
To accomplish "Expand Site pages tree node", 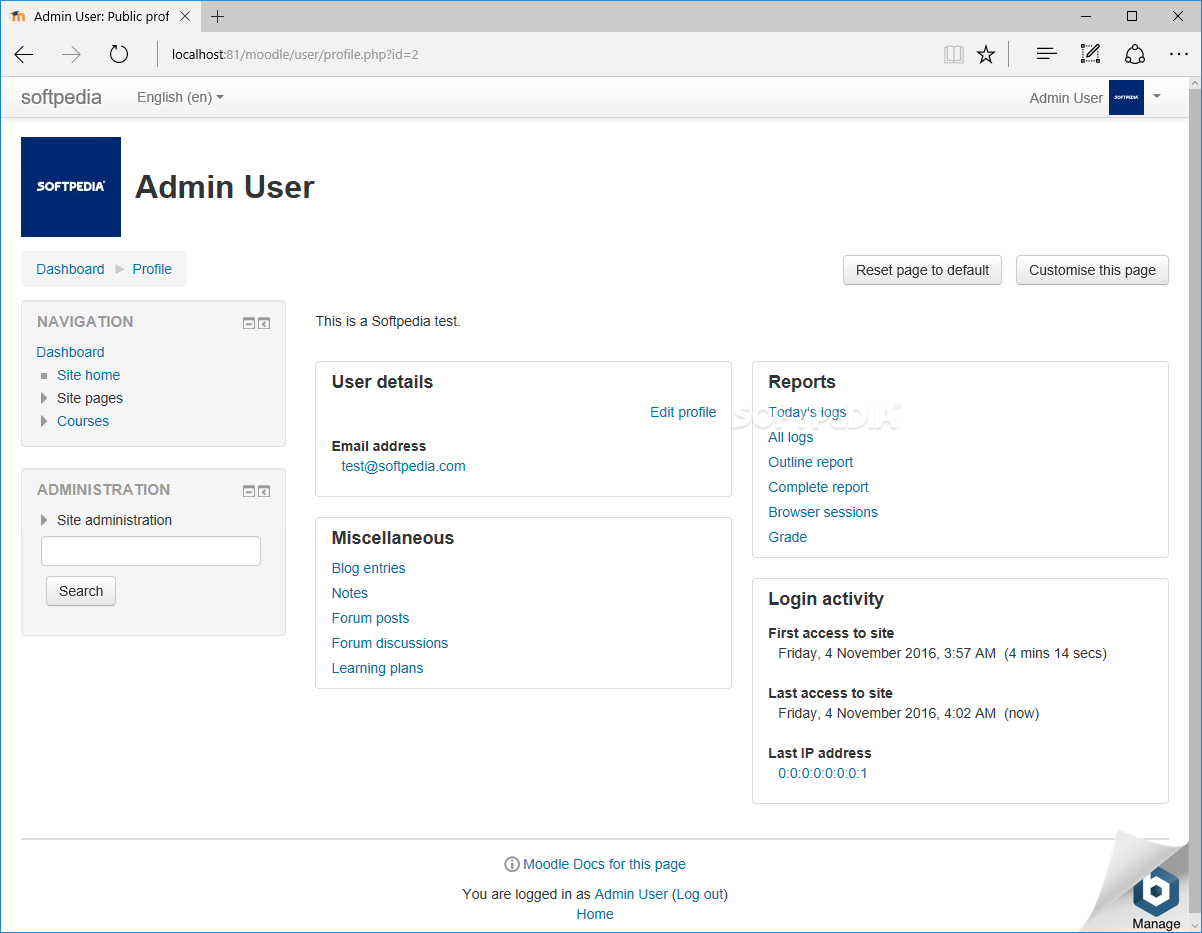I will 44,398.
